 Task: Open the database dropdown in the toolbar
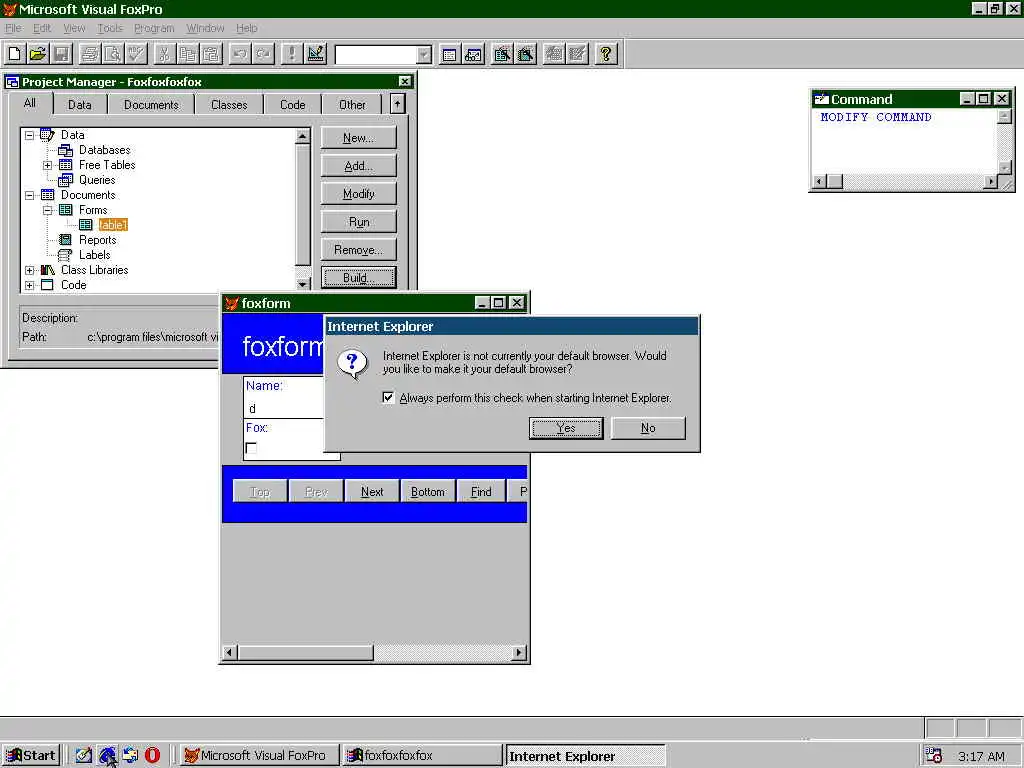pos(424,55)
